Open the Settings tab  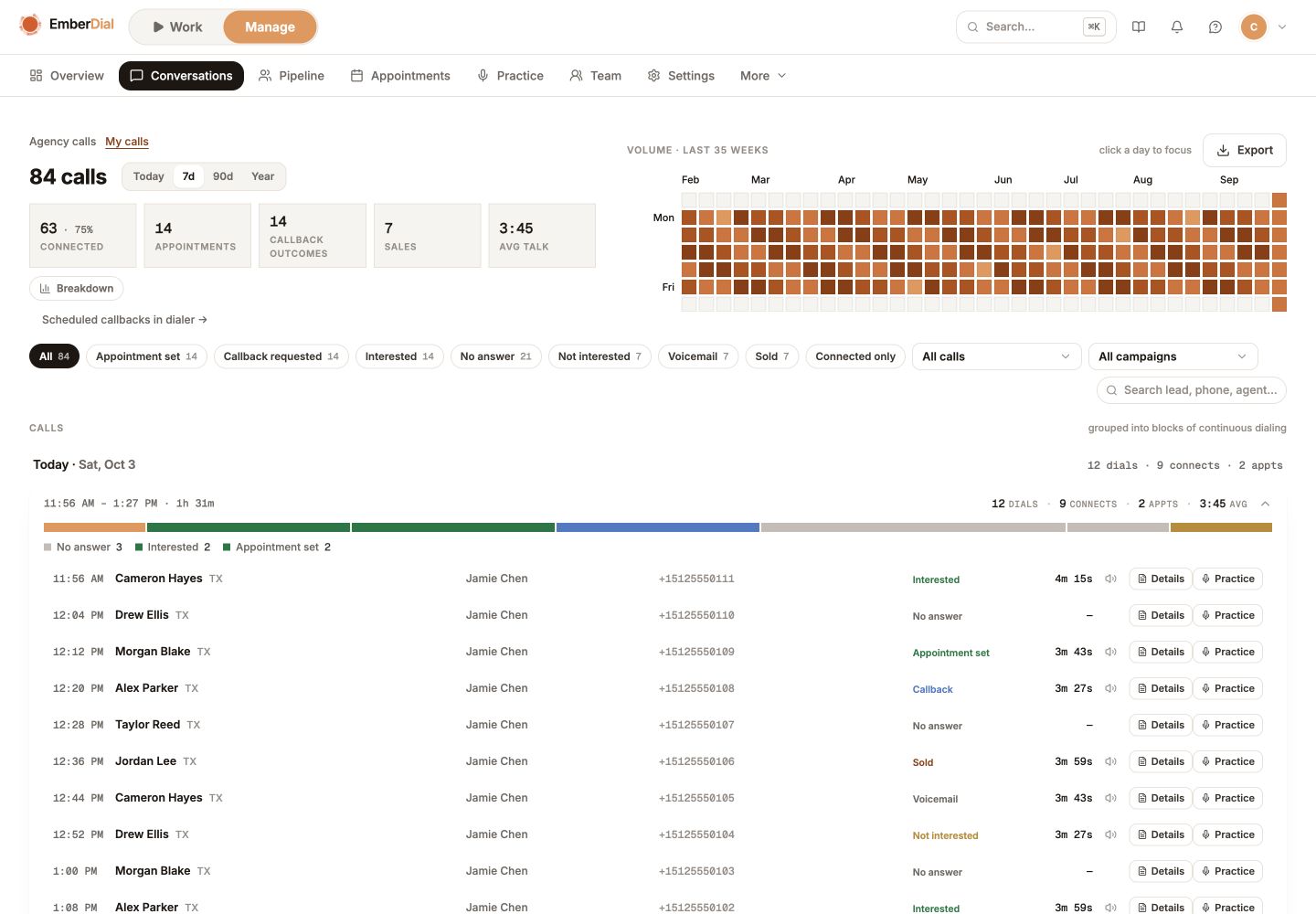[x=681, y=76]
